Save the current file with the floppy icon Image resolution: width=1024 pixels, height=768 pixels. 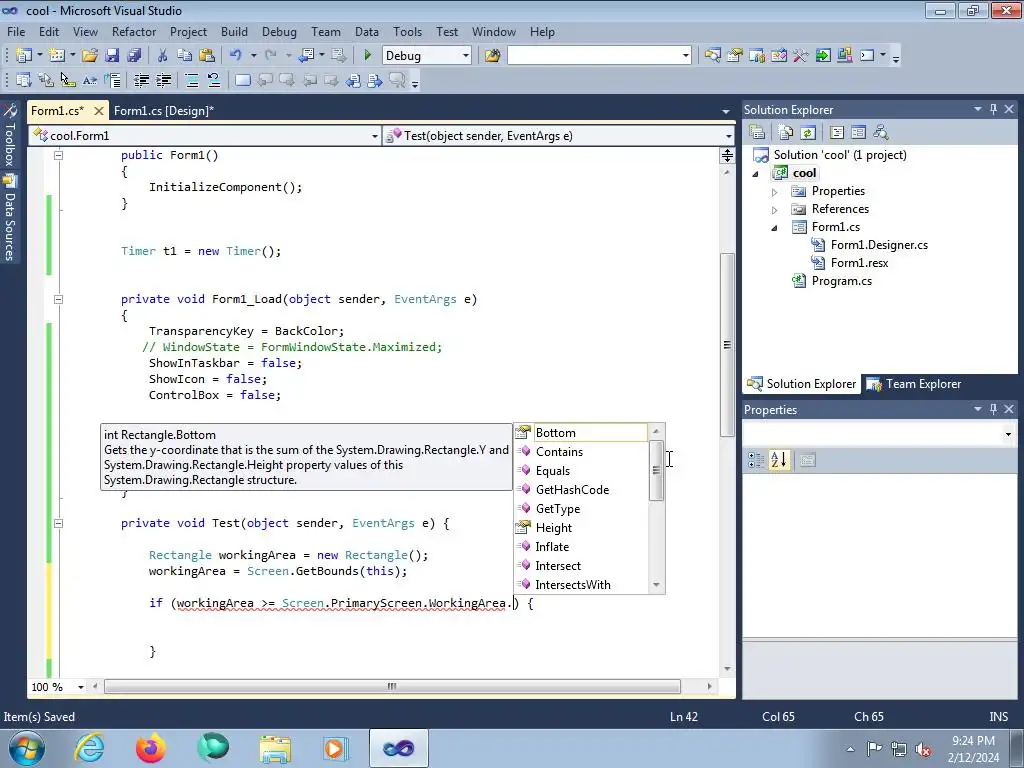point(112,56)
